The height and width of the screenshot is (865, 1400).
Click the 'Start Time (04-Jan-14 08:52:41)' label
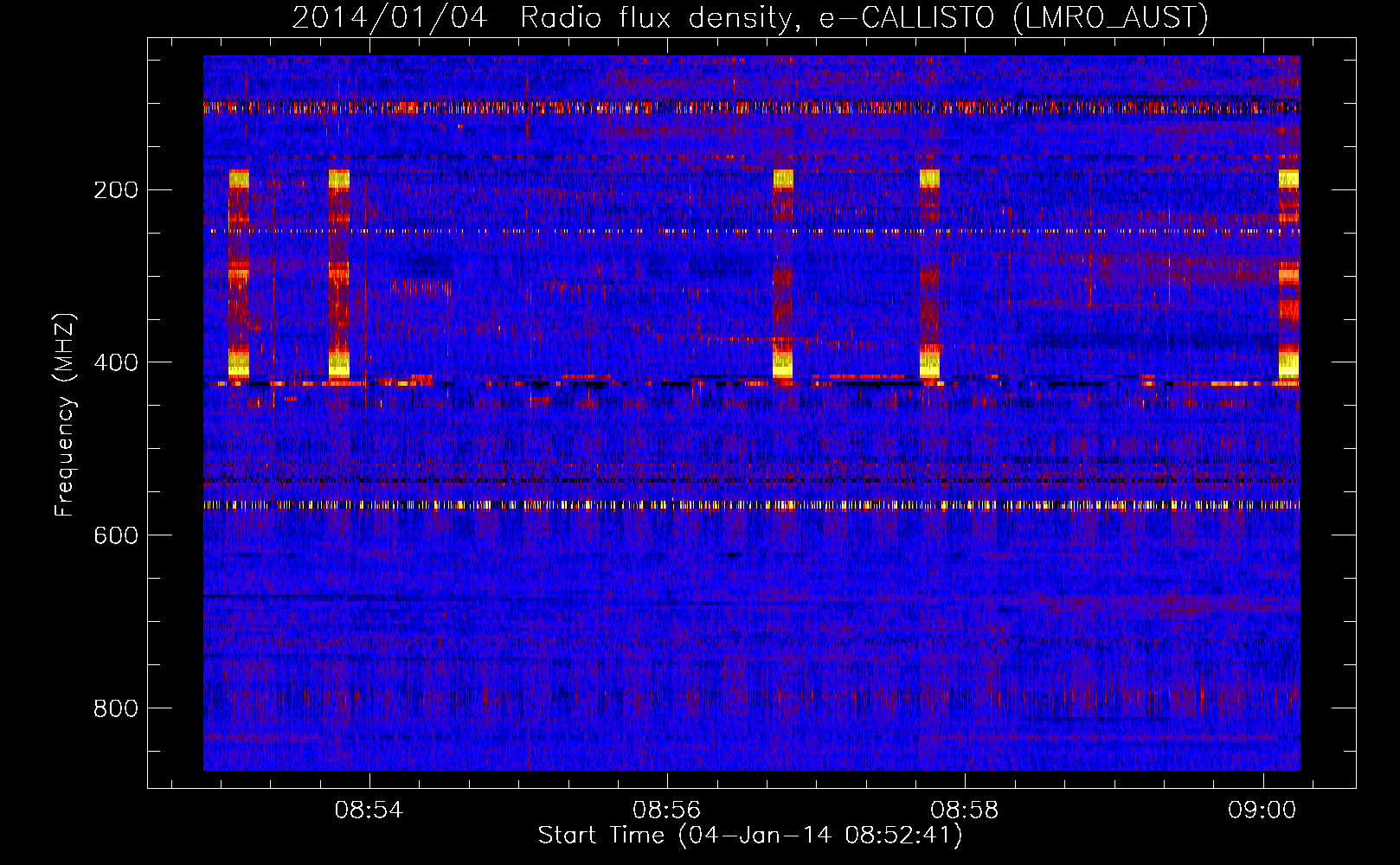tap(750, 836)
